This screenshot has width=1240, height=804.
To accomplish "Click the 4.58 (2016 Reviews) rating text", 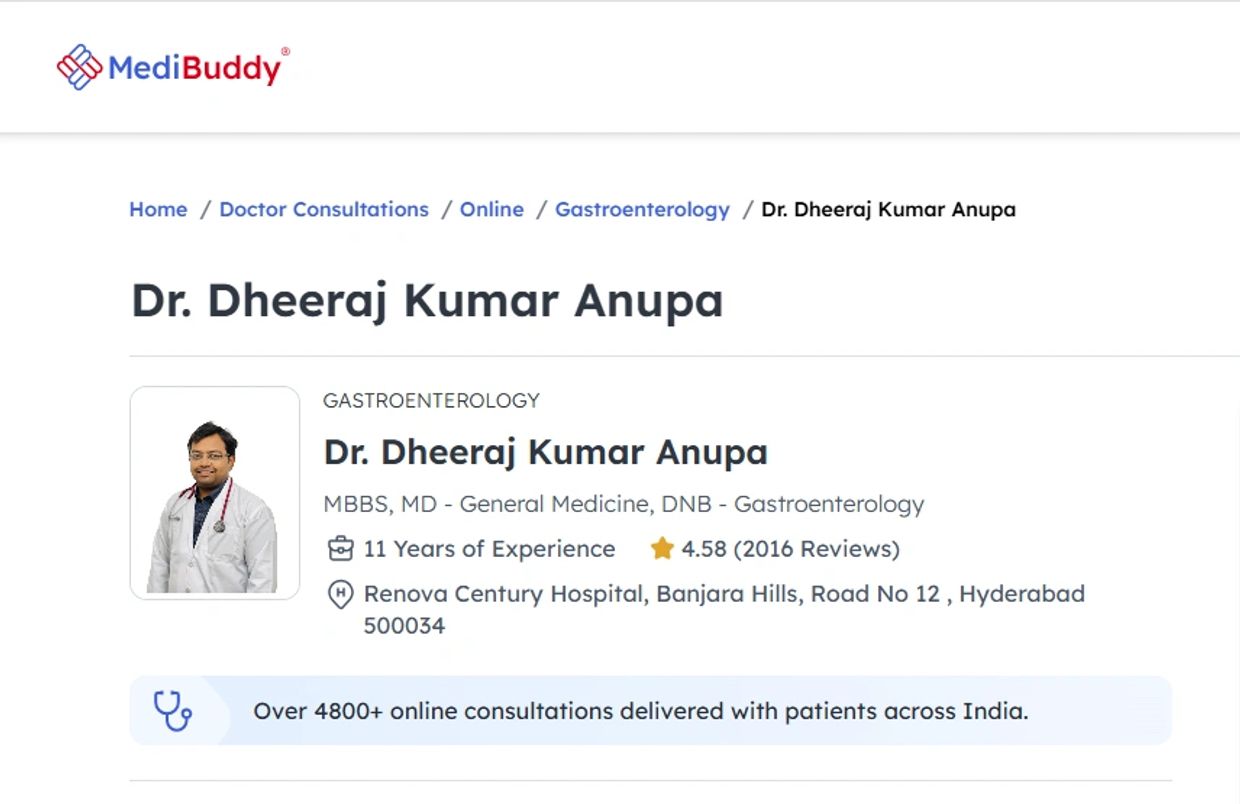I will pyautogui.click(x=790, y=549).
